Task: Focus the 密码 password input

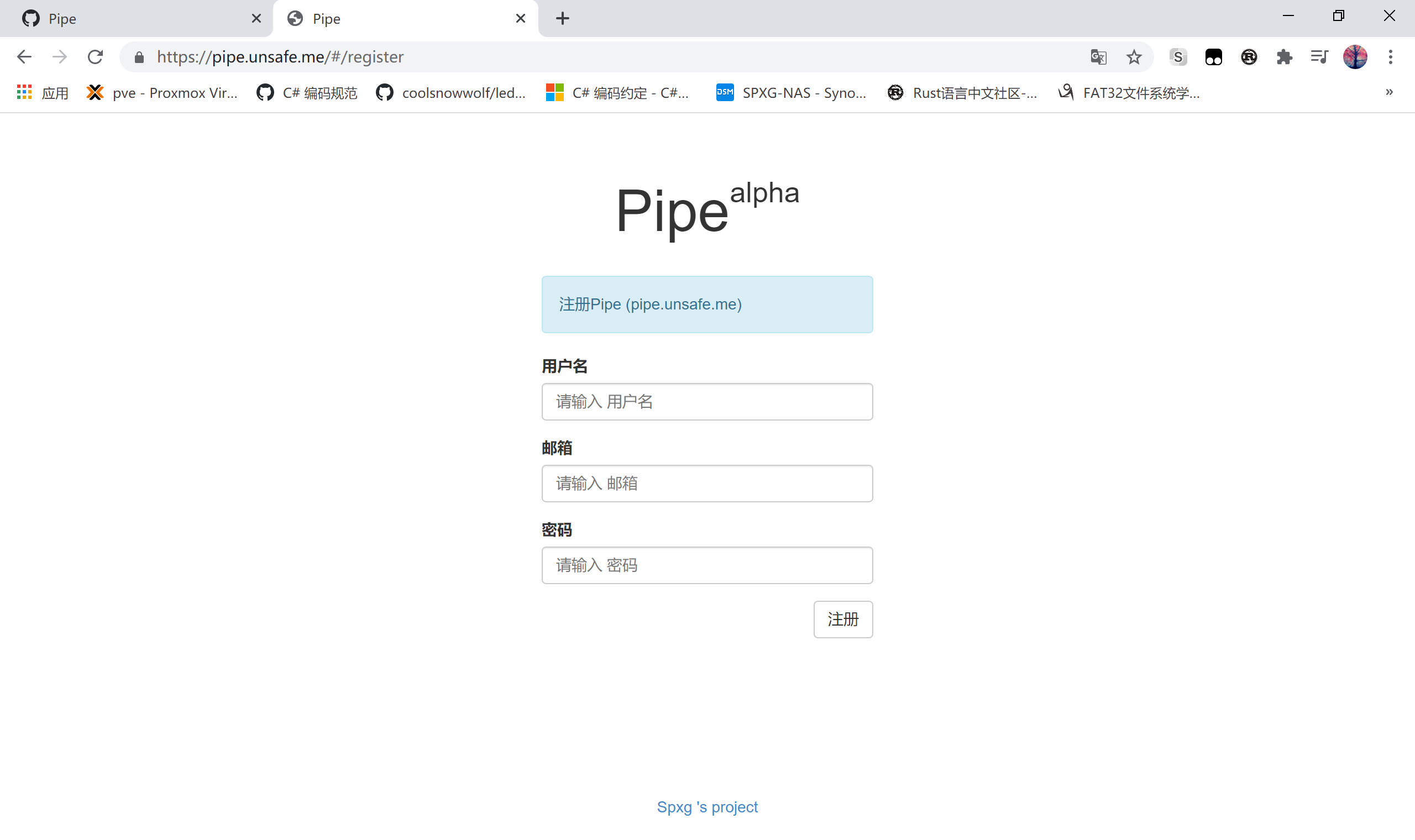Action: pyautogui.click(x=707, y=565)
